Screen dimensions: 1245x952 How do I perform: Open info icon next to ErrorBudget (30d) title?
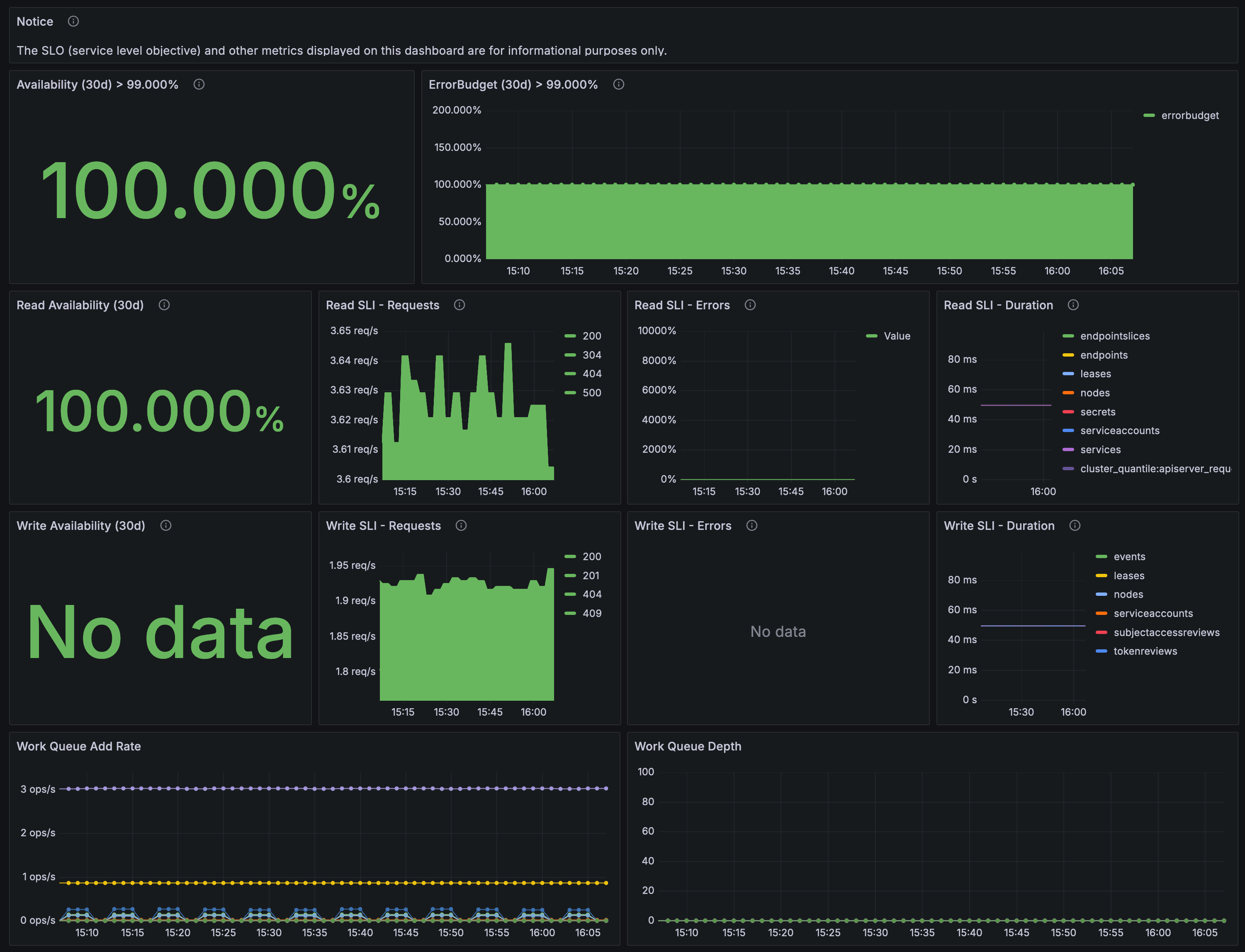point(619,85)
